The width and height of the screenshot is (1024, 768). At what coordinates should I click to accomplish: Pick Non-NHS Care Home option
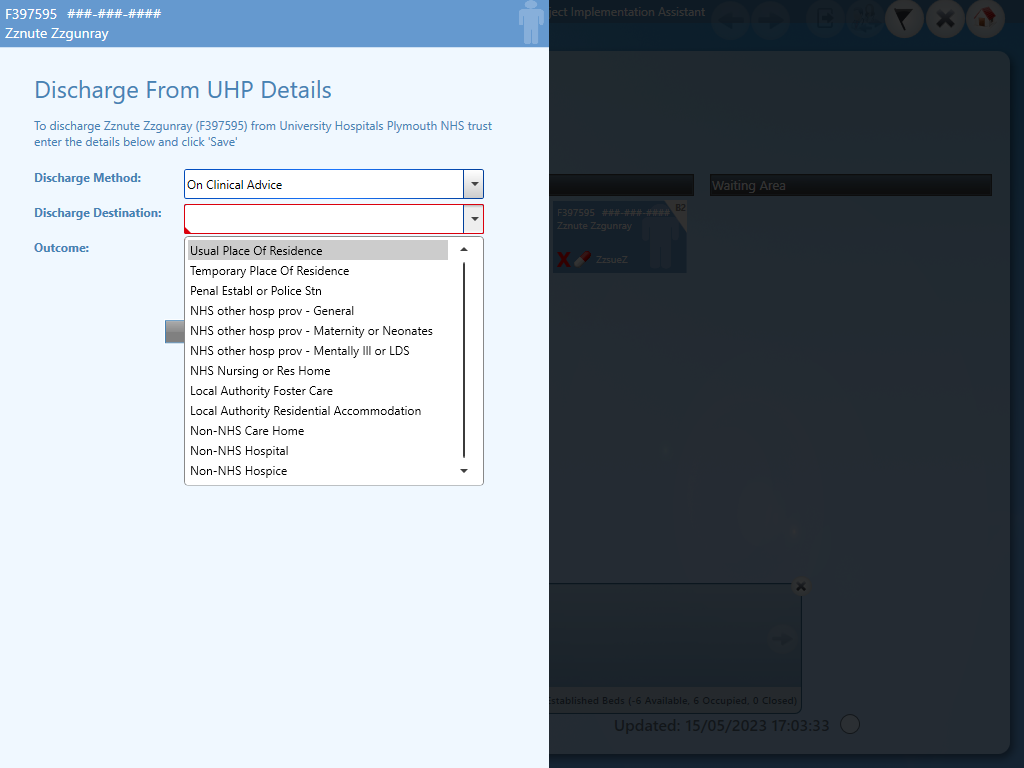click(318, 431)
